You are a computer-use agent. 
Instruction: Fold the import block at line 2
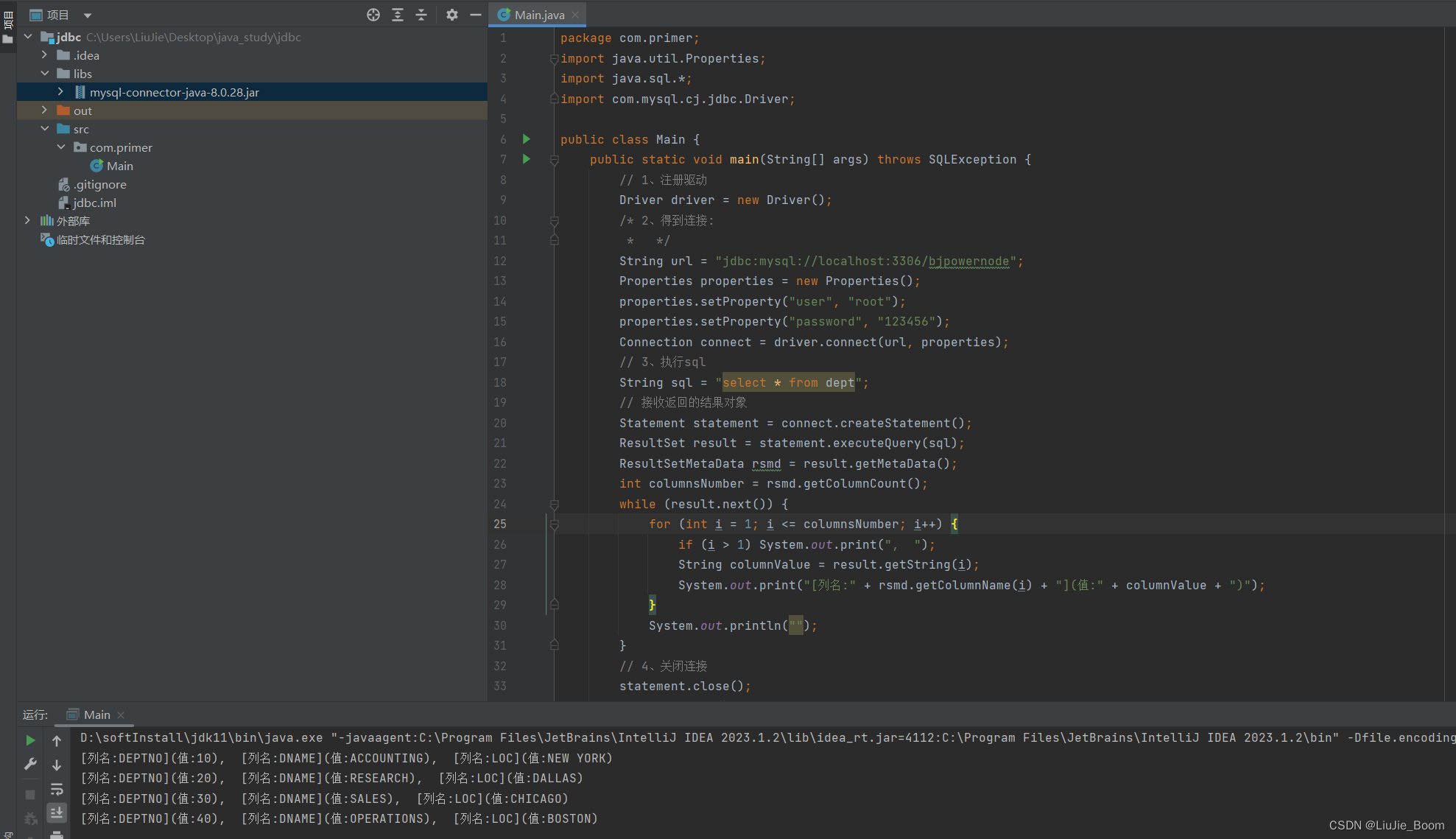[554, 59]
